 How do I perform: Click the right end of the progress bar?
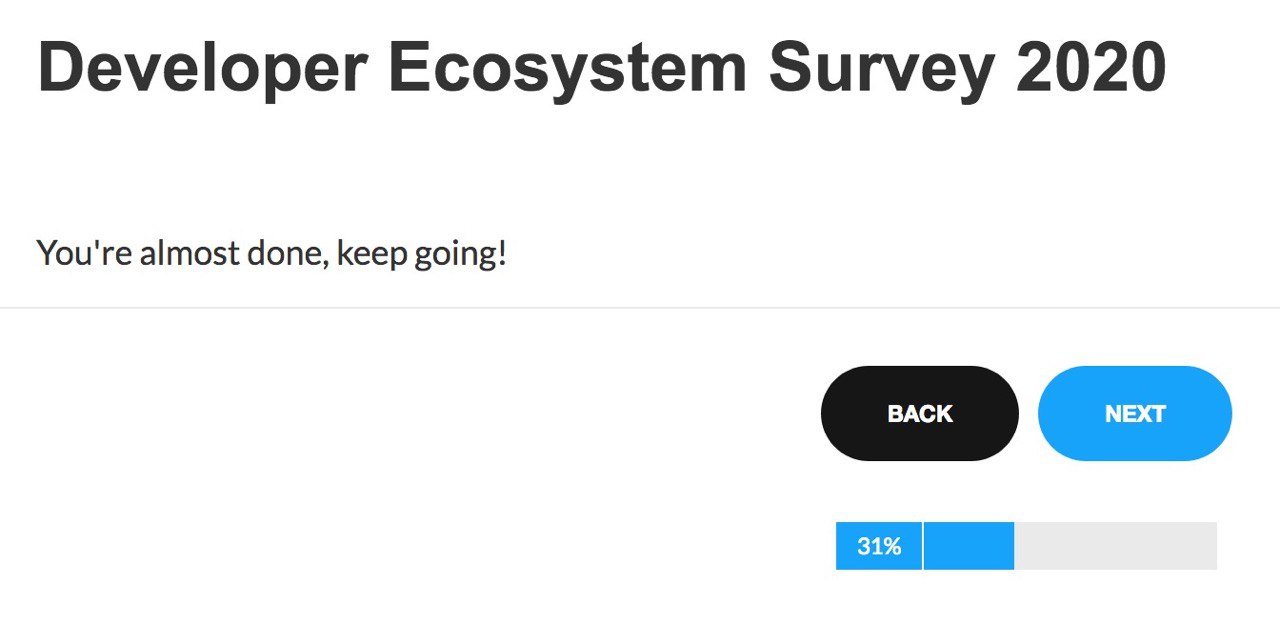click(1212, 546)
